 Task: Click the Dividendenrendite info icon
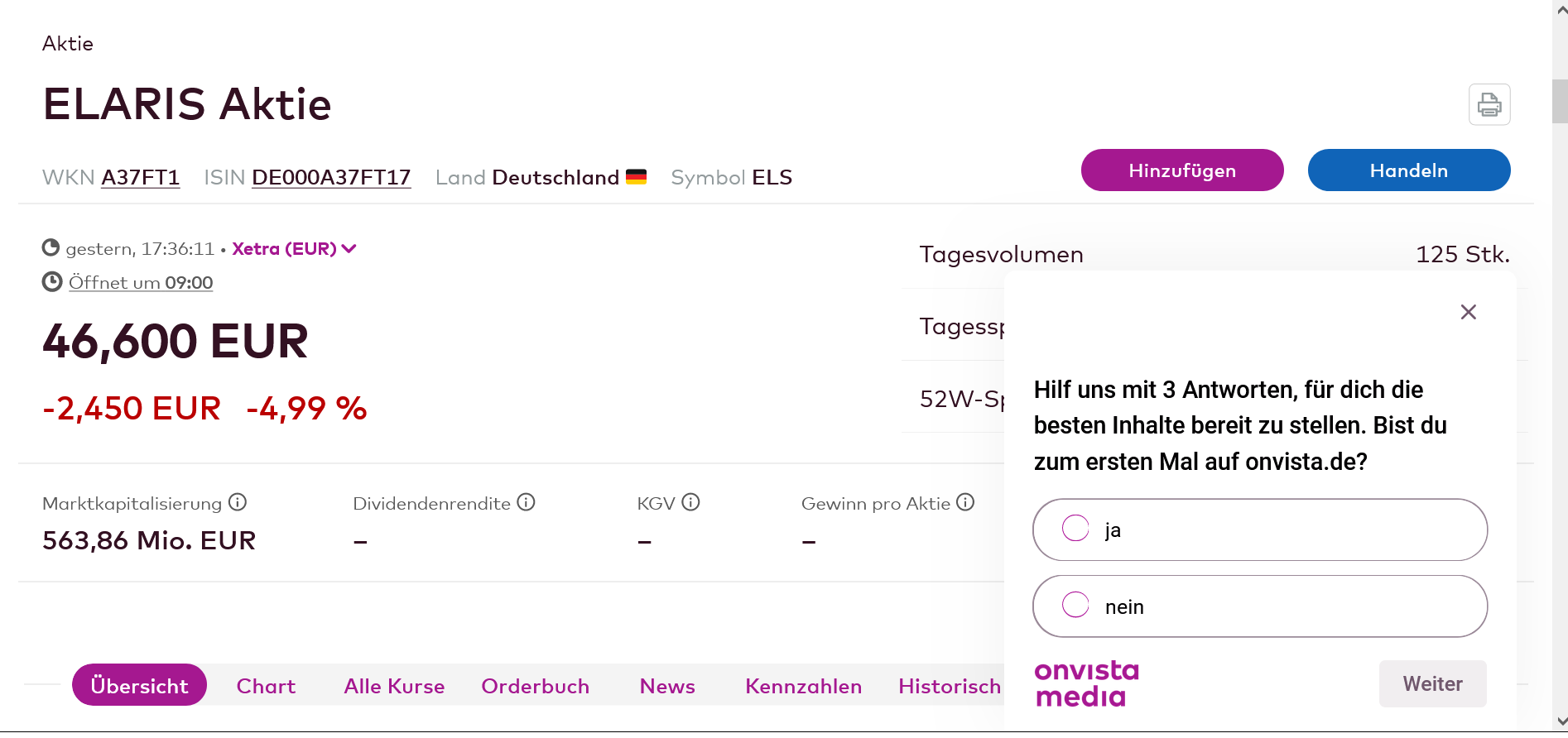tap(526, 502)
